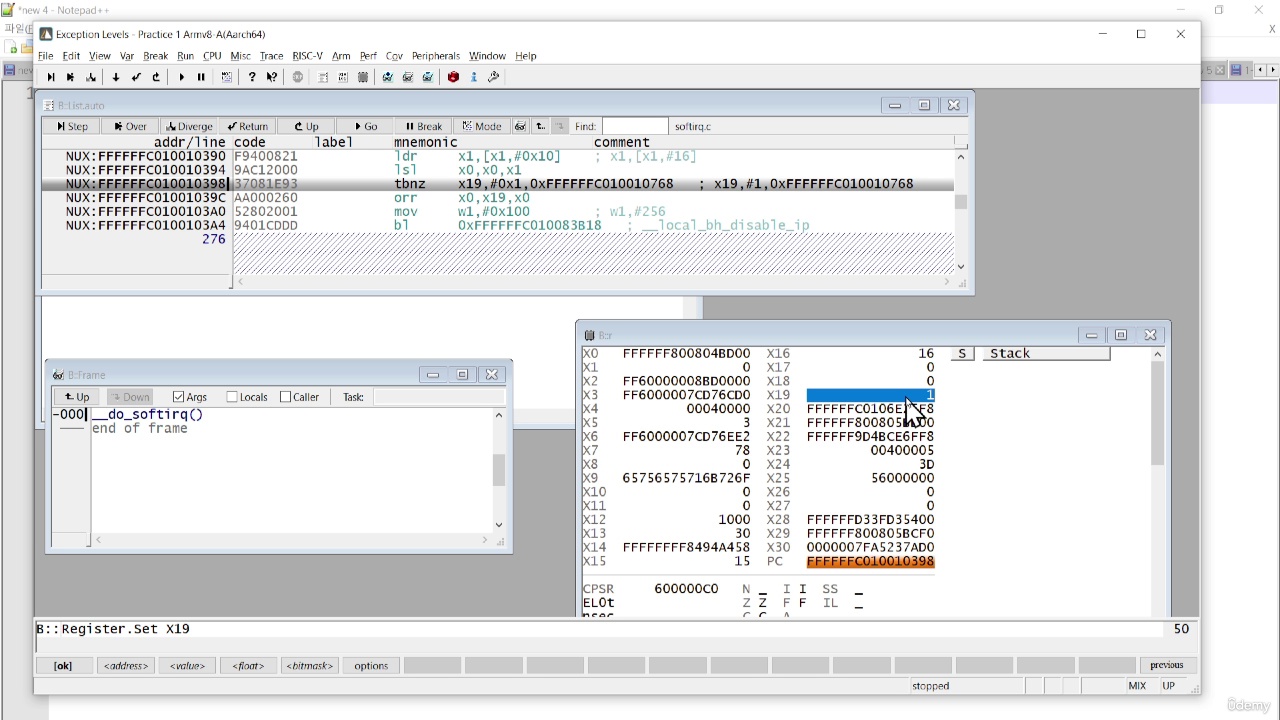The width and height of the screenshot is (1280, 720).
Task: Click the B:: command line input
Action: (x=600, y=629)
